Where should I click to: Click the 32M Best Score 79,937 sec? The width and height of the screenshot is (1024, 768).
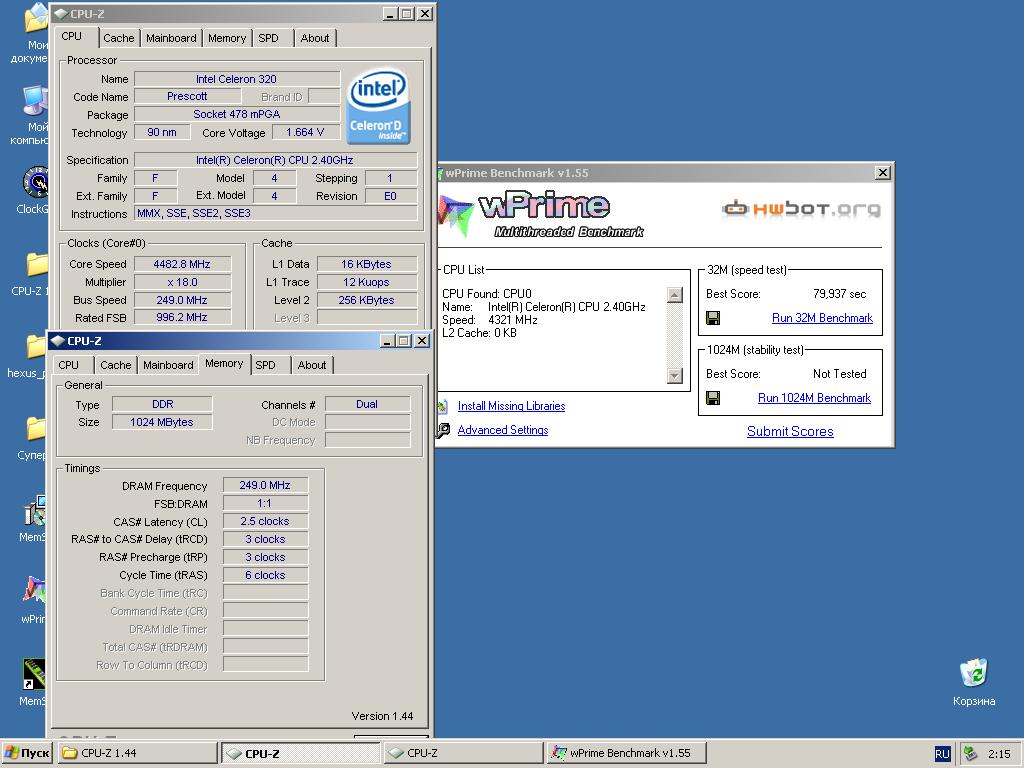[840, 294]
